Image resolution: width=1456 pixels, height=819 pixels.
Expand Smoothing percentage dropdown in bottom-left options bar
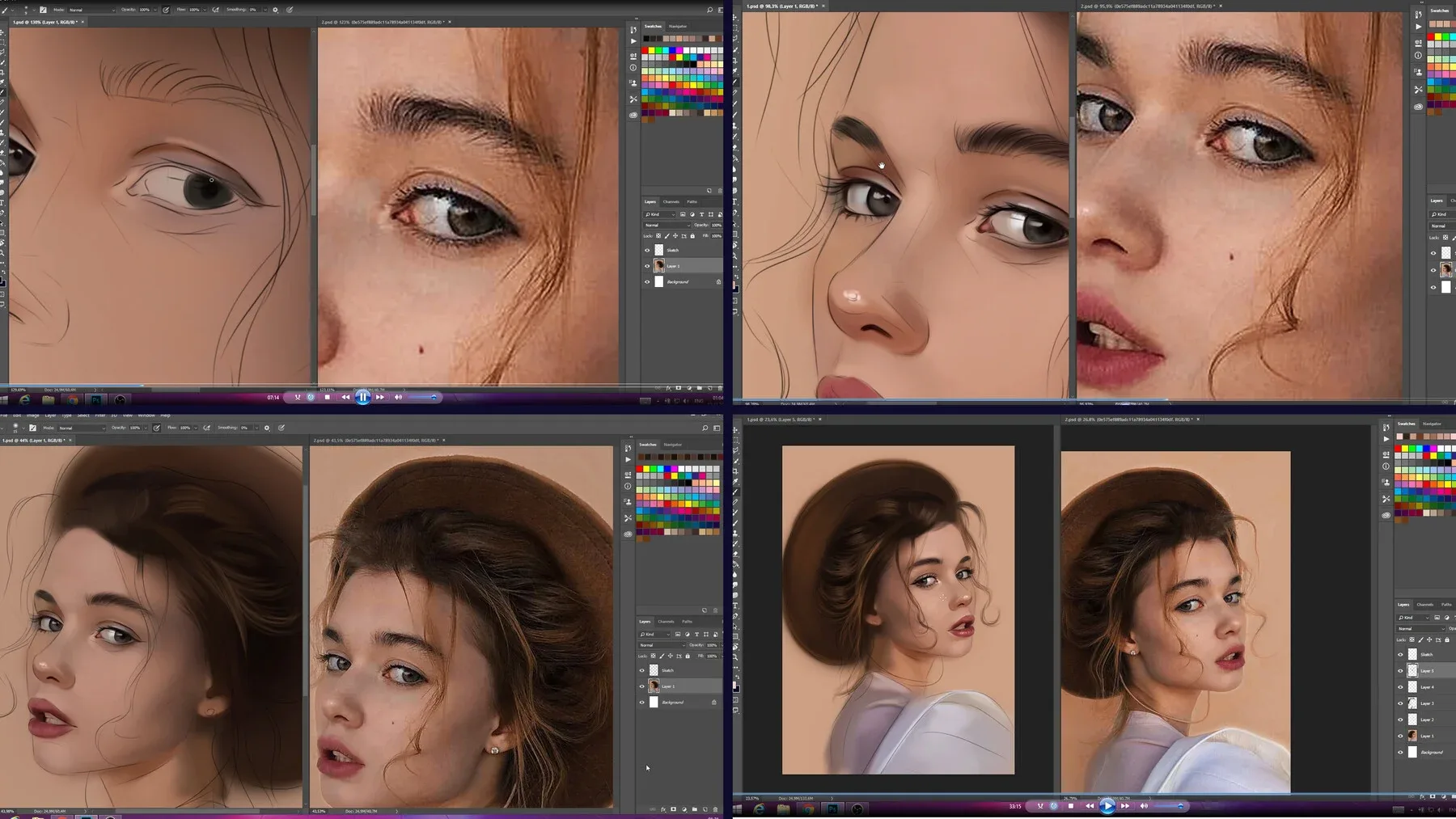(x=257, y=428)
